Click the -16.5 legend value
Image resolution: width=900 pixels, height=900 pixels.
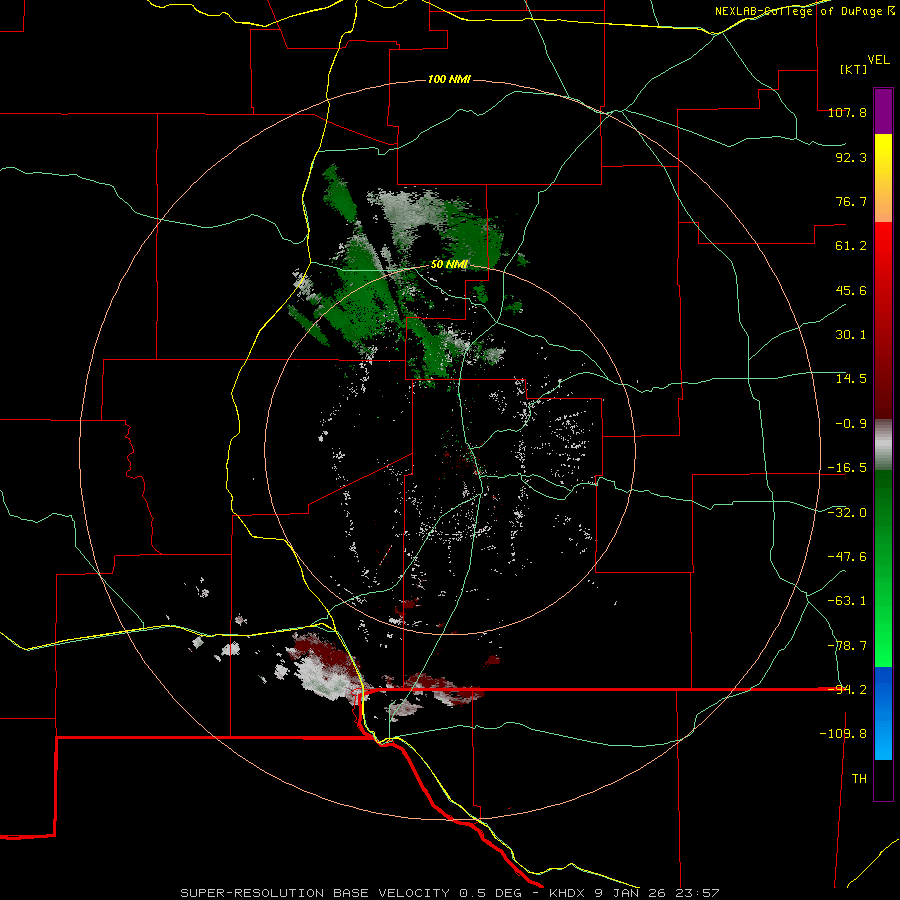point(847,468)
